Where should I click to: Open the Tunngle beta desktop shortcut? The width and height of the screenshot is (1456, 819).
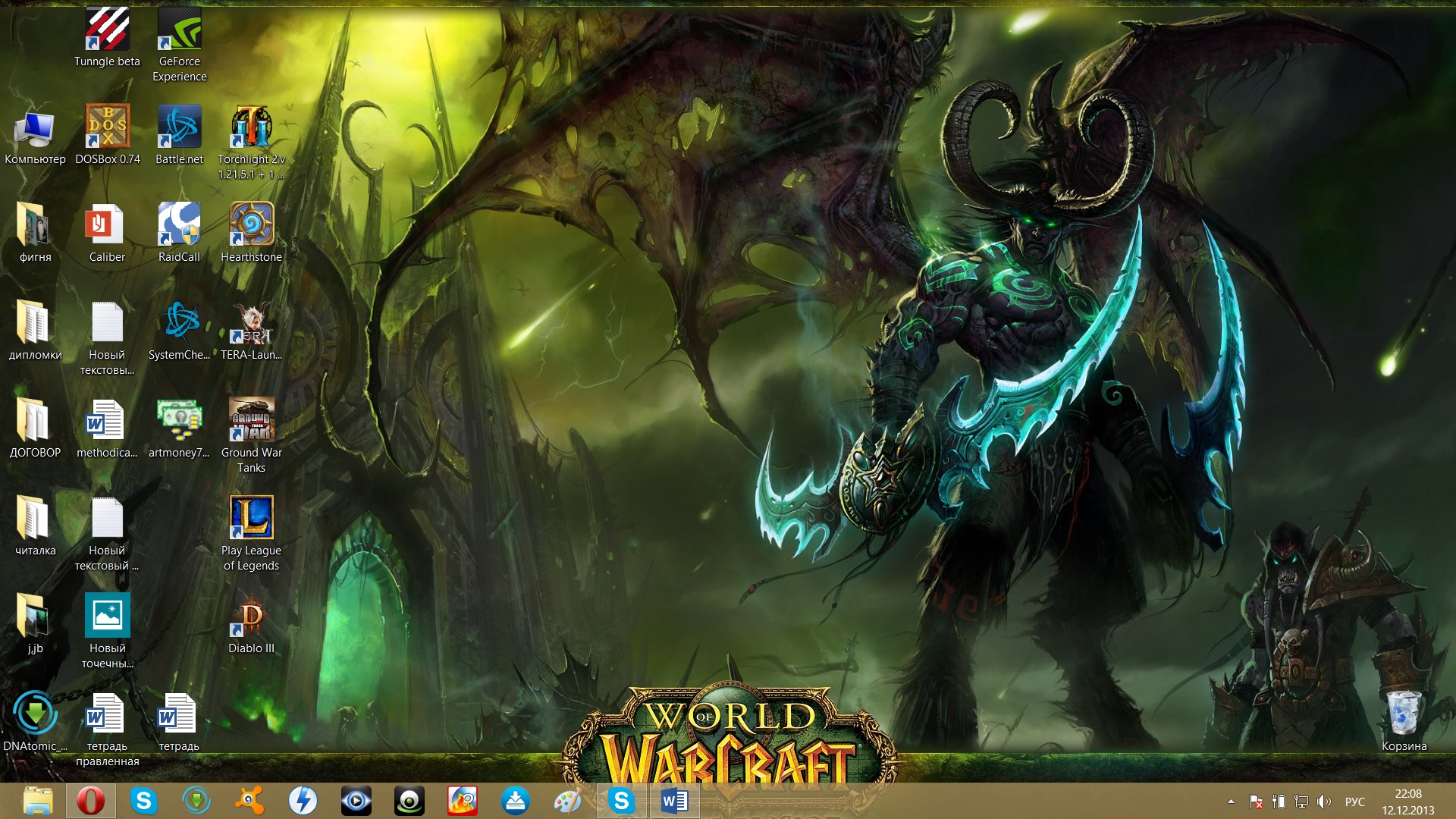pos(107,37)
